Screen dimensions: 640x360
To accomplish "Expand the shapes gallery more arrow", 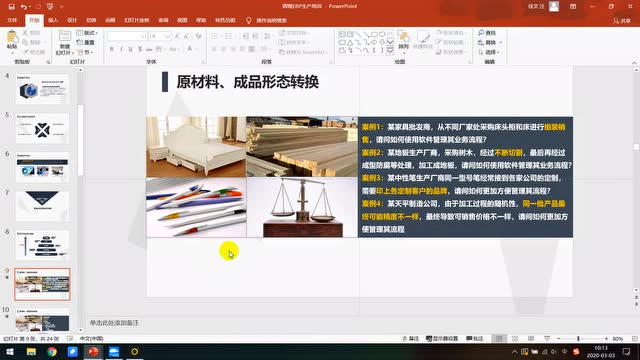I will tap(390, 51).
